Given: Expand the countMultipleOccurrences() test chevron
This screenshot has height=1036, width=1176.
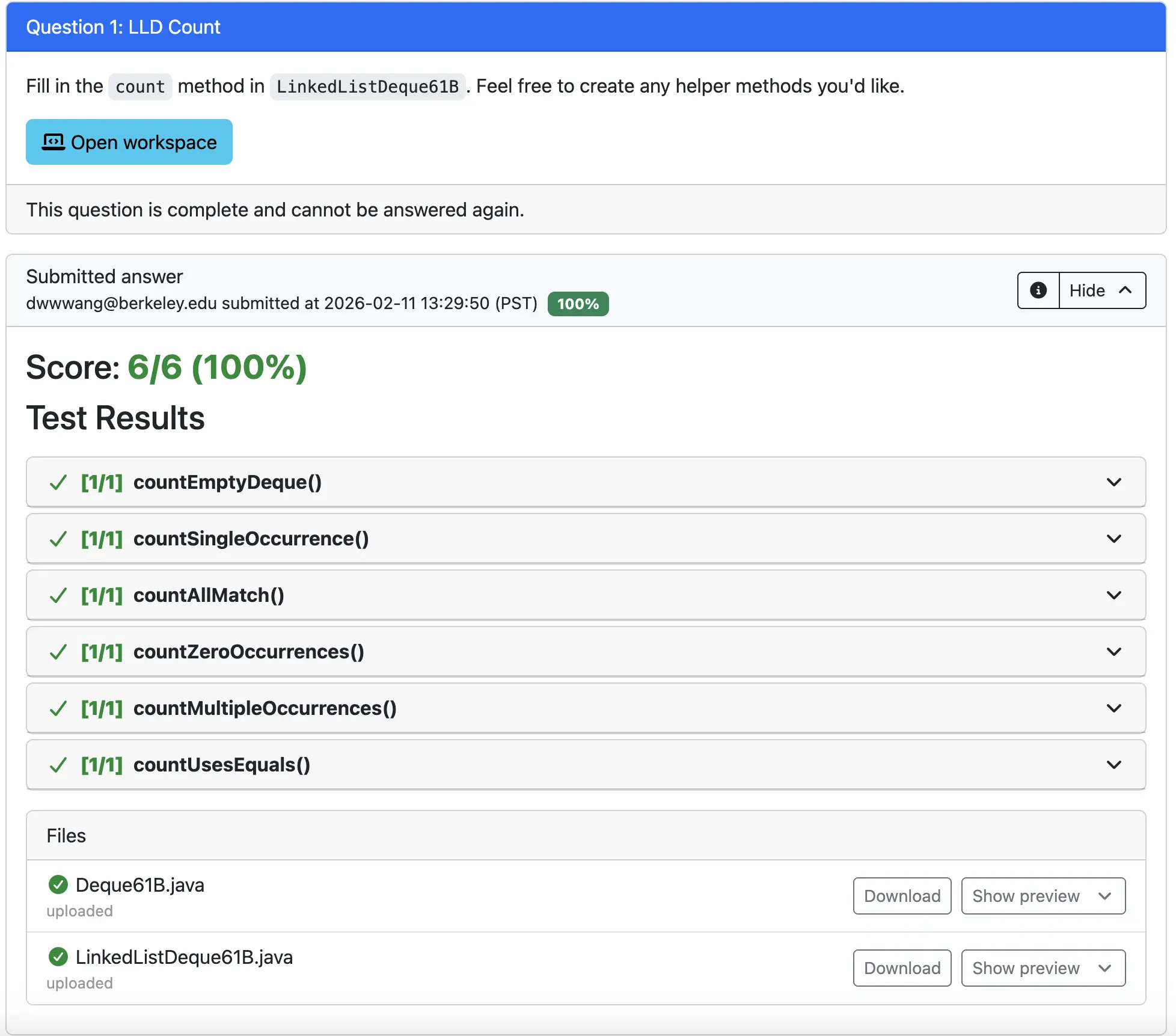Looking at the screenshot, I should 1113,708.
